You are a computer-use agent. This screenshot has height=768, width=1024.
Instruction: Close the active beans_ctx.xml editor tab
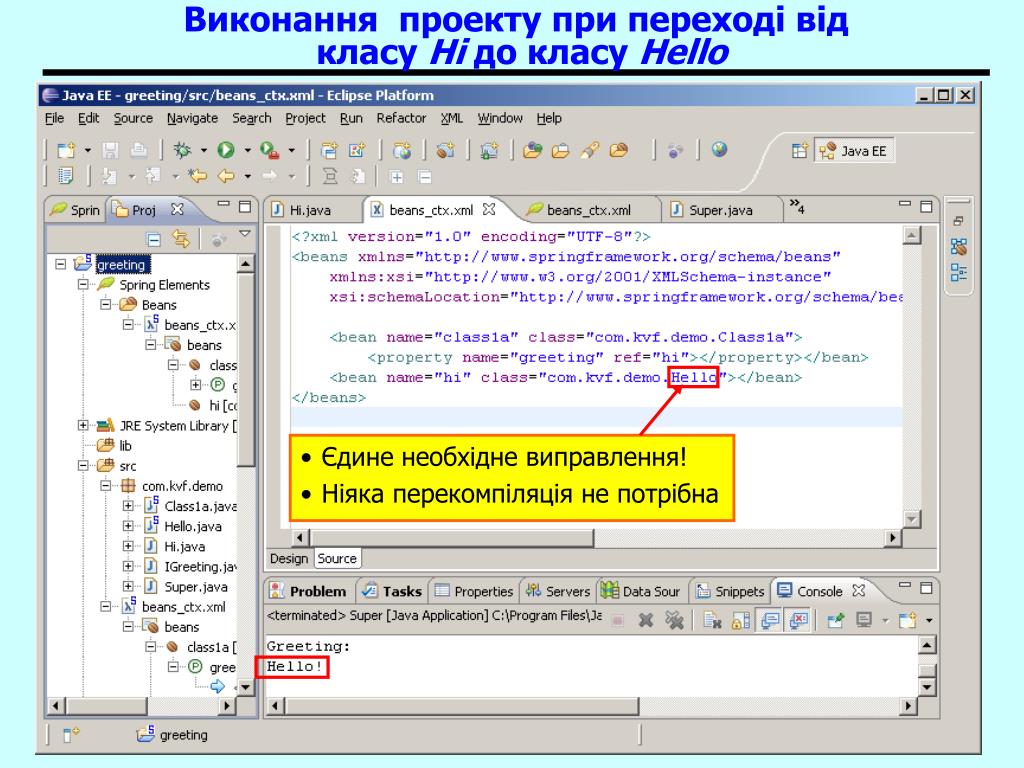pos(489,209)
